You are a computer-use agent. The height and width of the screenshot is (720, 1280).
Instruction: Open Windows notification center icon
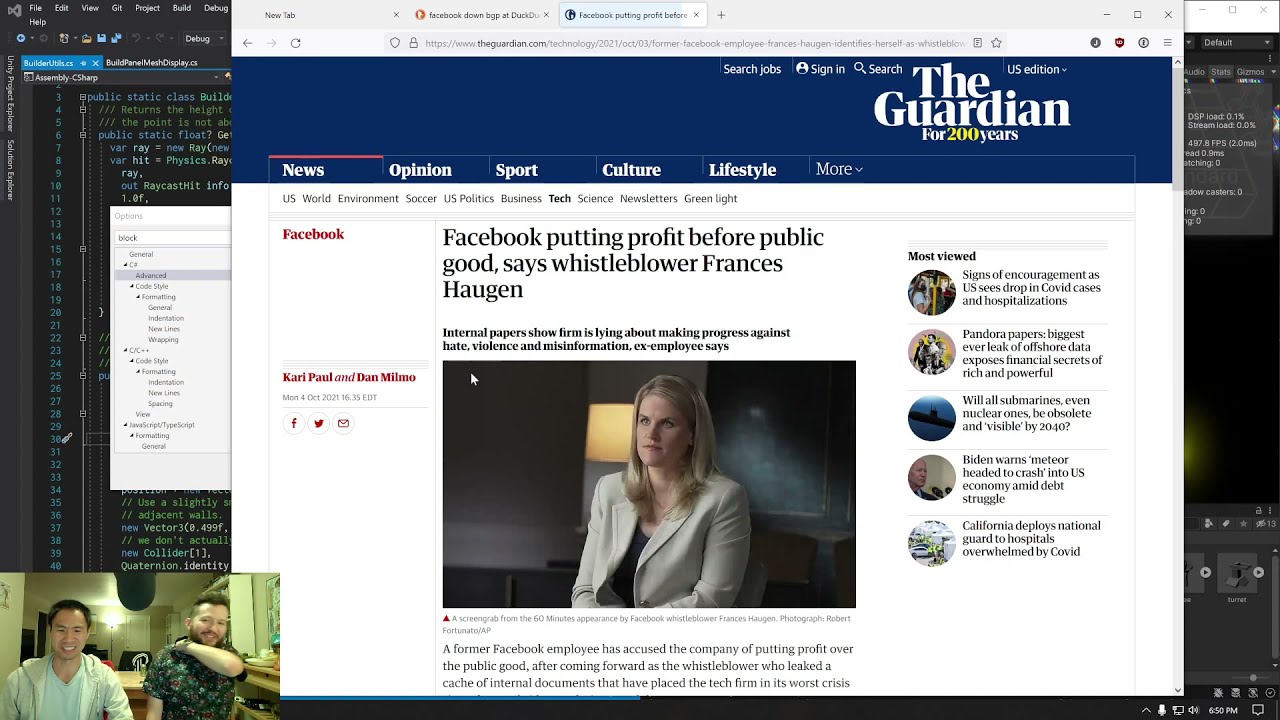click(x=1258, y=710)
